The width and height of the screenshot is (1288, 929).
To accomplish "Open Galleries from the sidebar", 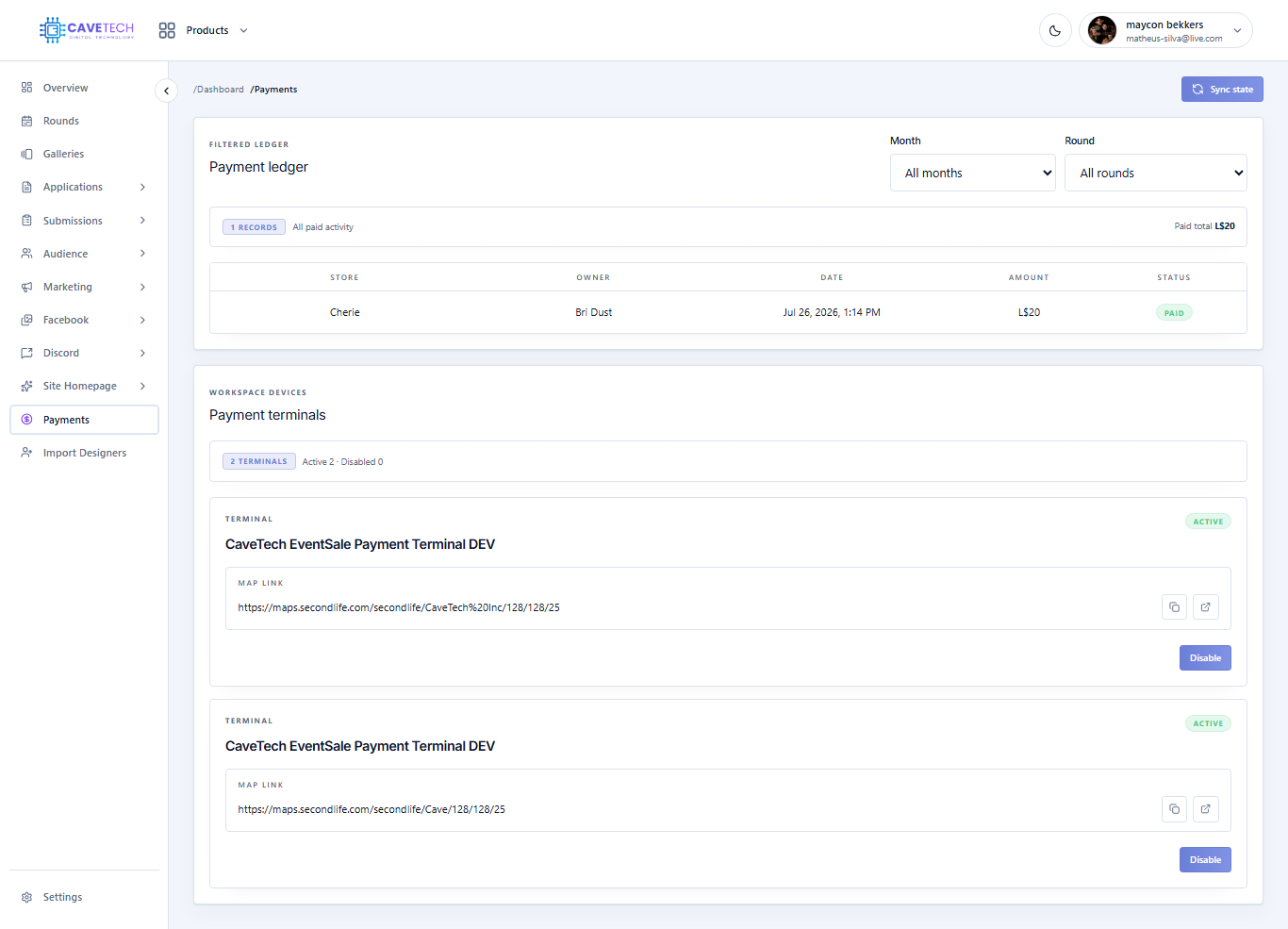I will click(x=84, y=154).
